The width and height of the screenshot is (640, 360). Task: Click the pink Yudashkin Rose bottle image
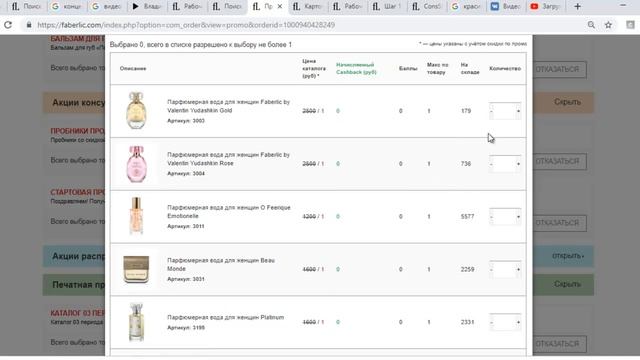click(x=136, y=164)
